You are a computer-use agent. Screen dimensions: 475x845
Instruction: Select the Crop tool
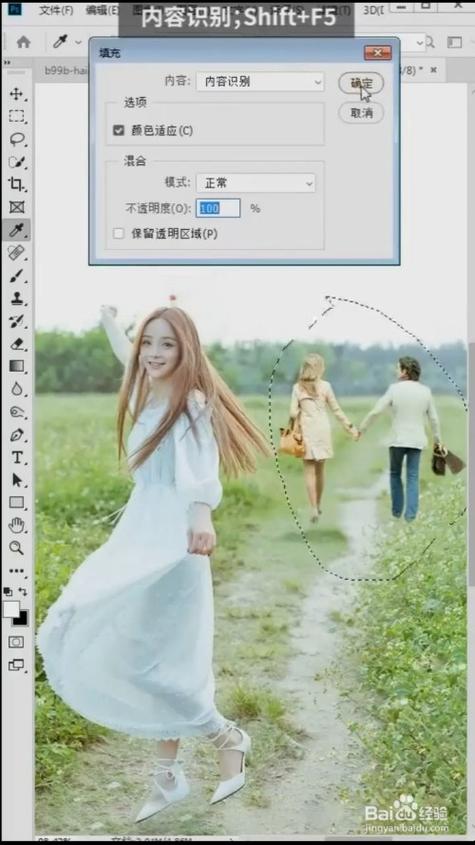tap(17, 184)
